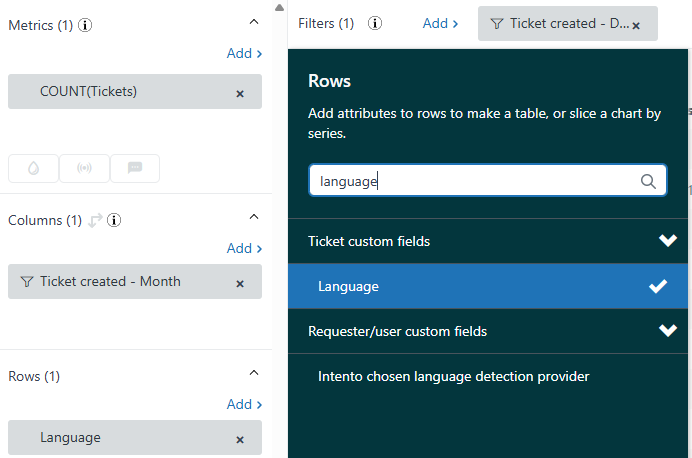Screen dimensions: 692x458
Task: Click the Filters info icon
Action: click(375, 23)
